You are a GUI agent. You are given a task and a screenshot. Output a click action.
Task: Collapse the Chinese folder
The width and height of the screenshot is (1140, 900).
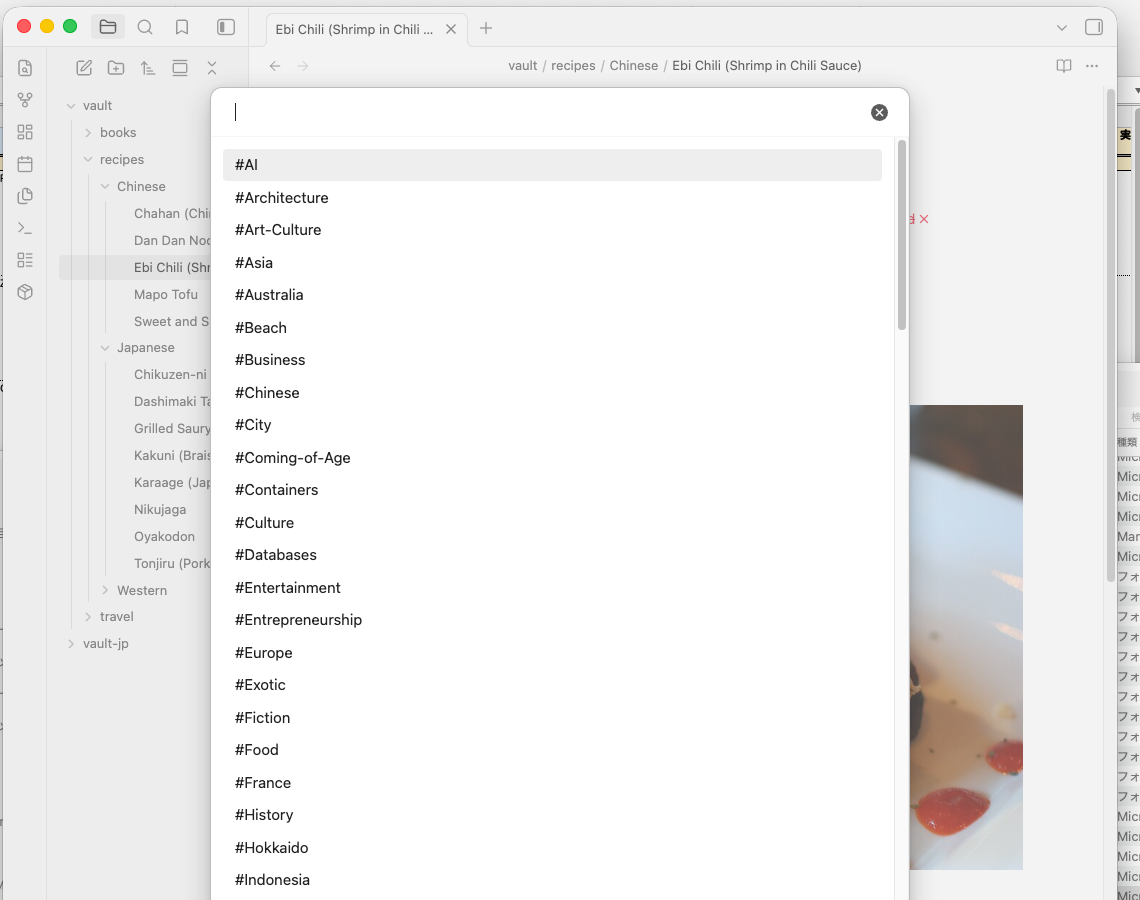tap(105, 186)
